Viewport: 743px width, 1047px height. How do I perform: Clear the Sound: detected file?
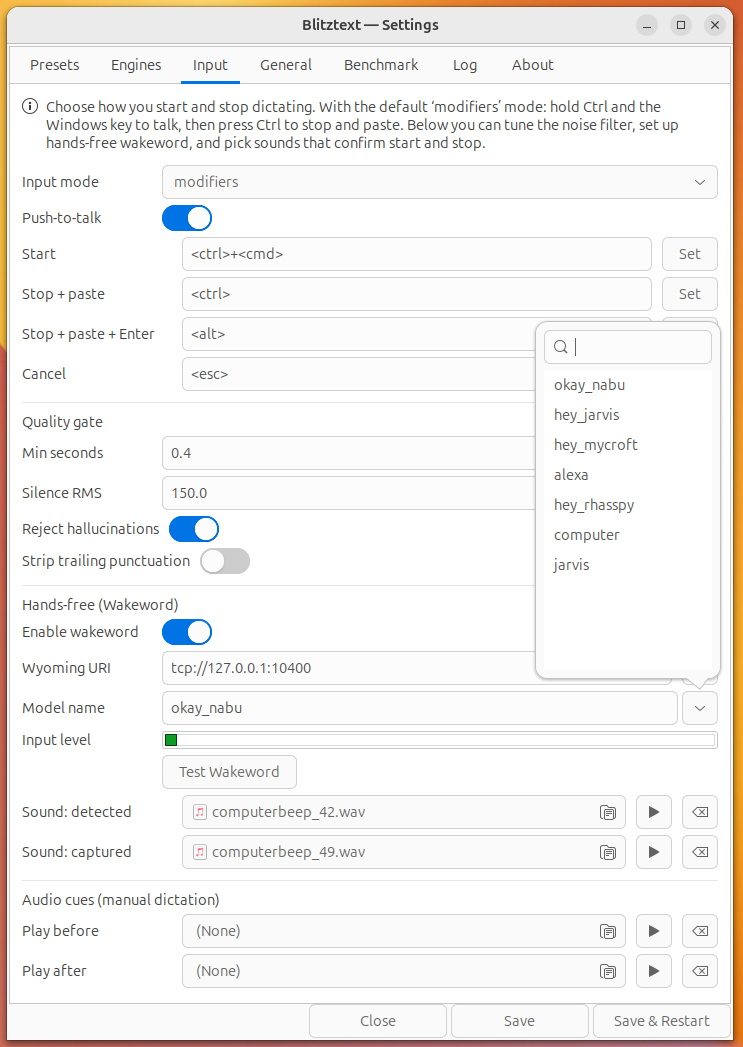700,812
